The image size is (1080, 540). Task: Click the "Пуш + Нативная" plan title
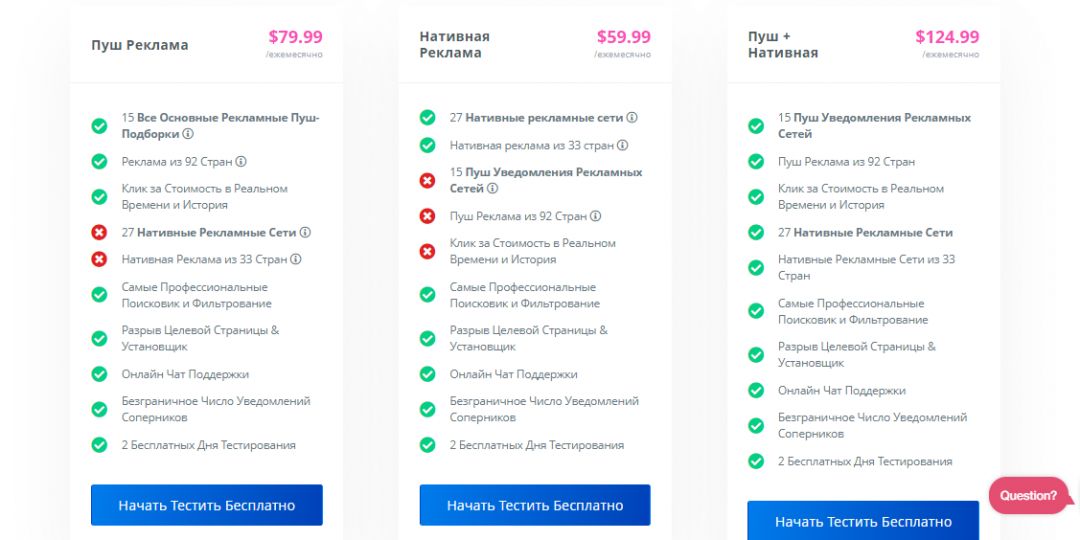tap(783, 45)
